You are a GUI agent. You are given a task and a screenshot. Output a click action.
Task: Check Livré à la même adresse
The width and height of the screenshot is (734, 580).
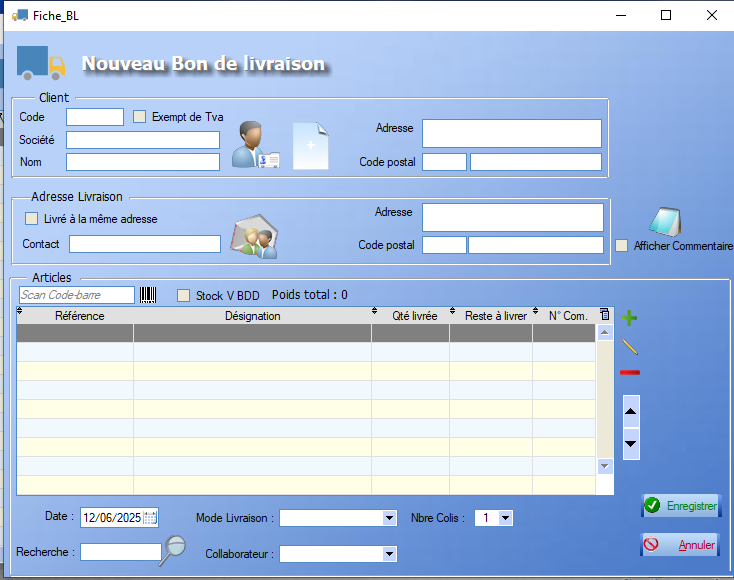[x=32, y=219]
